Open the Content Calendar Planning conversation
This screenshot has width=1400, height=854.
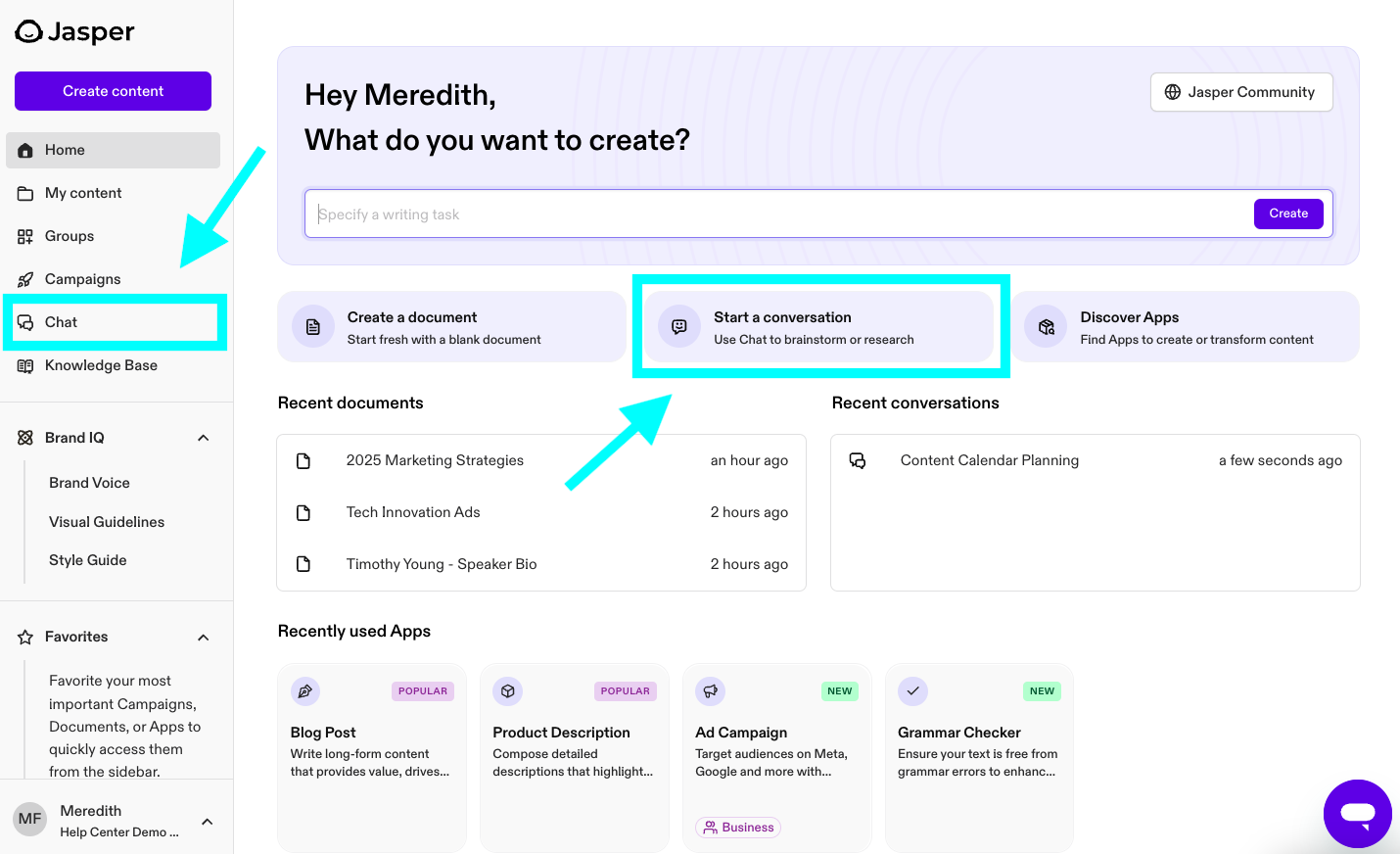(989, 460)
